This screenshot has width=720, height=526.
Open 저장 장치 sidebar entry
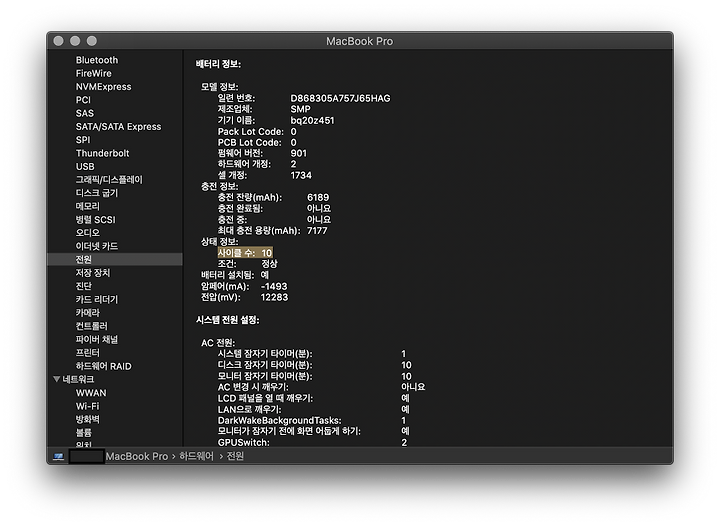(92, 273)
